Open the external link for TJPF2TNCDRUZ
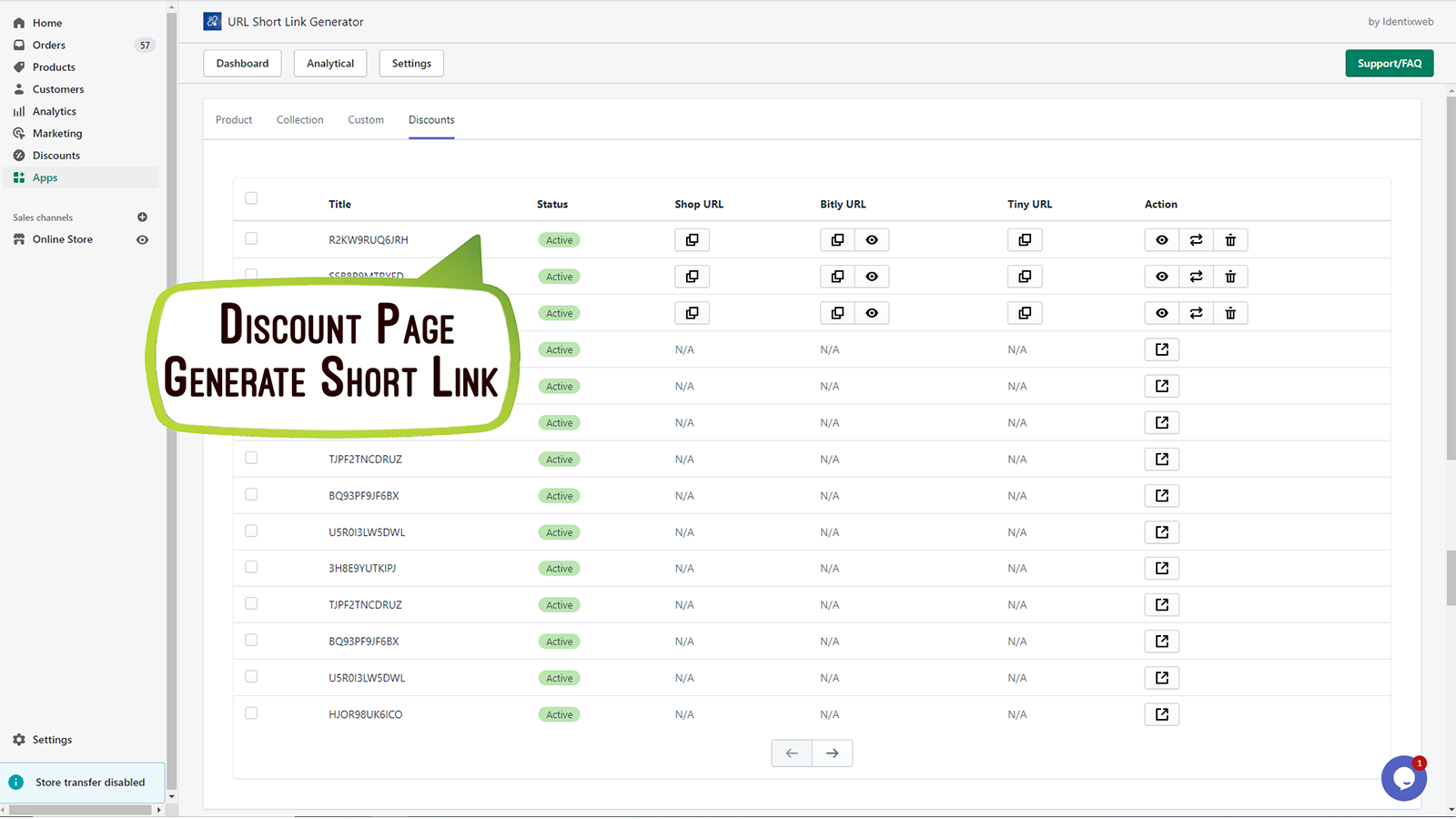 [x=1161, y=459]
